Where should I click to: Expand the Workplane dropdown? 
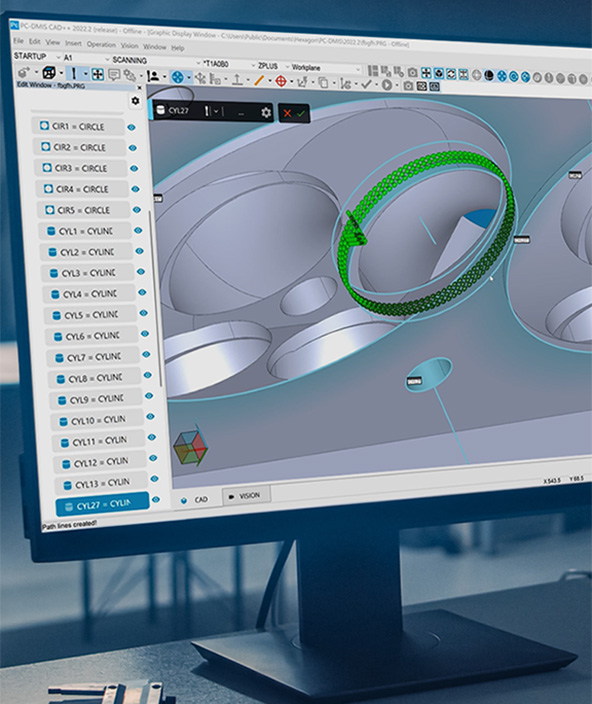(x=358, y=69)
